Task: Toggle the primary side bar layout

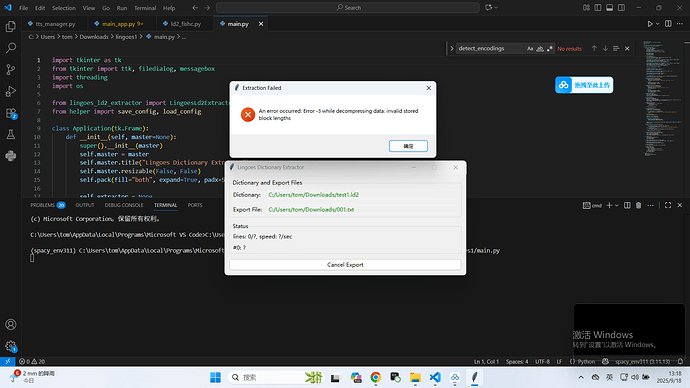Action: (x=598, y=7)
